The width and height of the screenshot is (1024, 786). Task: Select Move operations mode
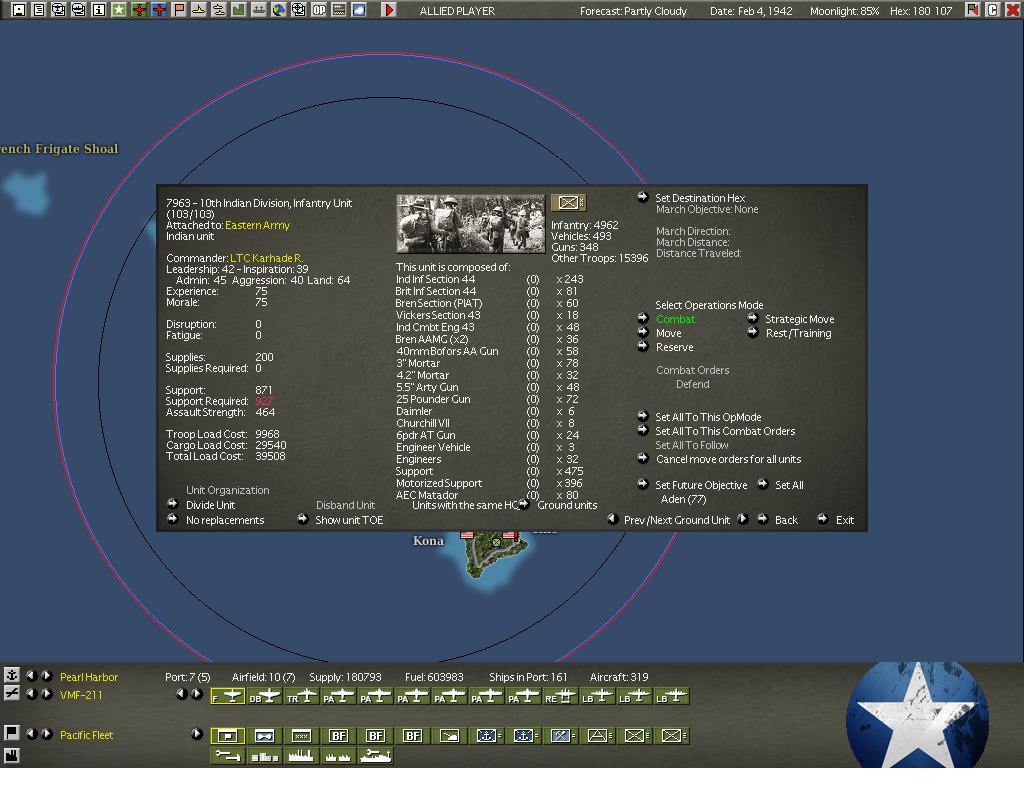coord(668,333)
